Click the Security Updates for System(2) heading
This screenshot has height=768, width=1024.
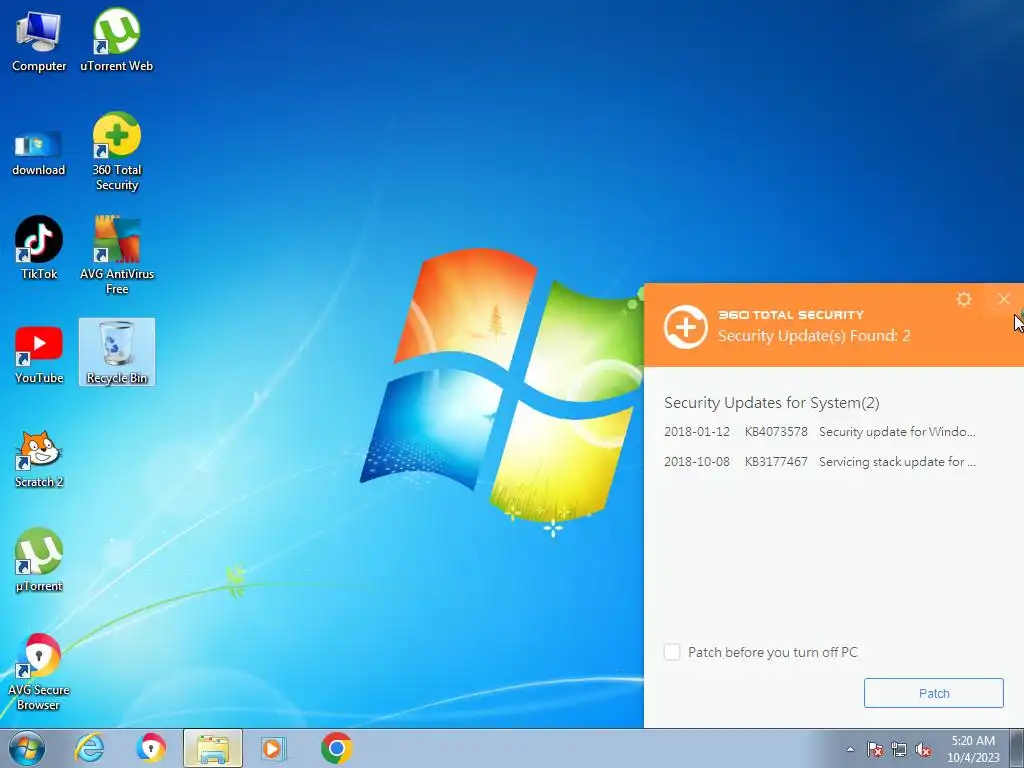click(772, 403)
